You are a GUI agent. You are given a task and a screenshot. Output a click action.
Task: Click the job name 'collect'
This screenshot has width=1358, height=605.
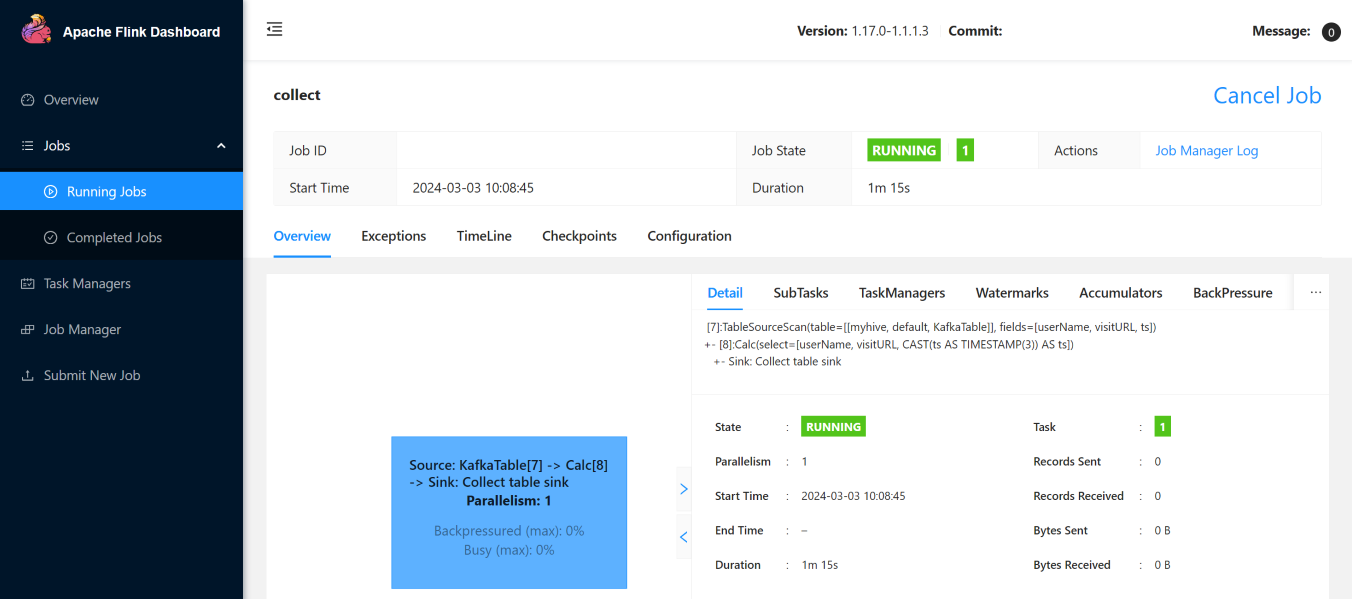297,95
